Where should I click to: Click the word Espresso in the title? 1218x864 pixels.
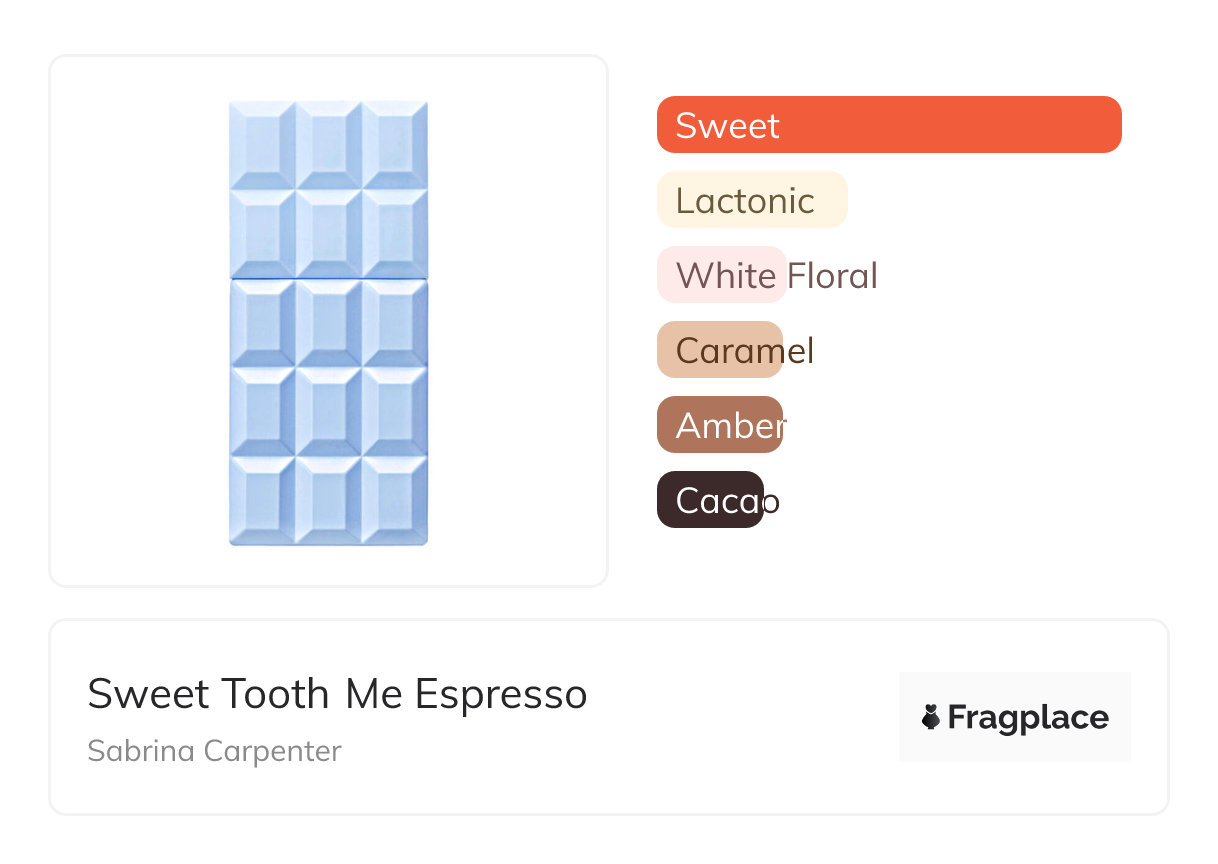[501, 694]
